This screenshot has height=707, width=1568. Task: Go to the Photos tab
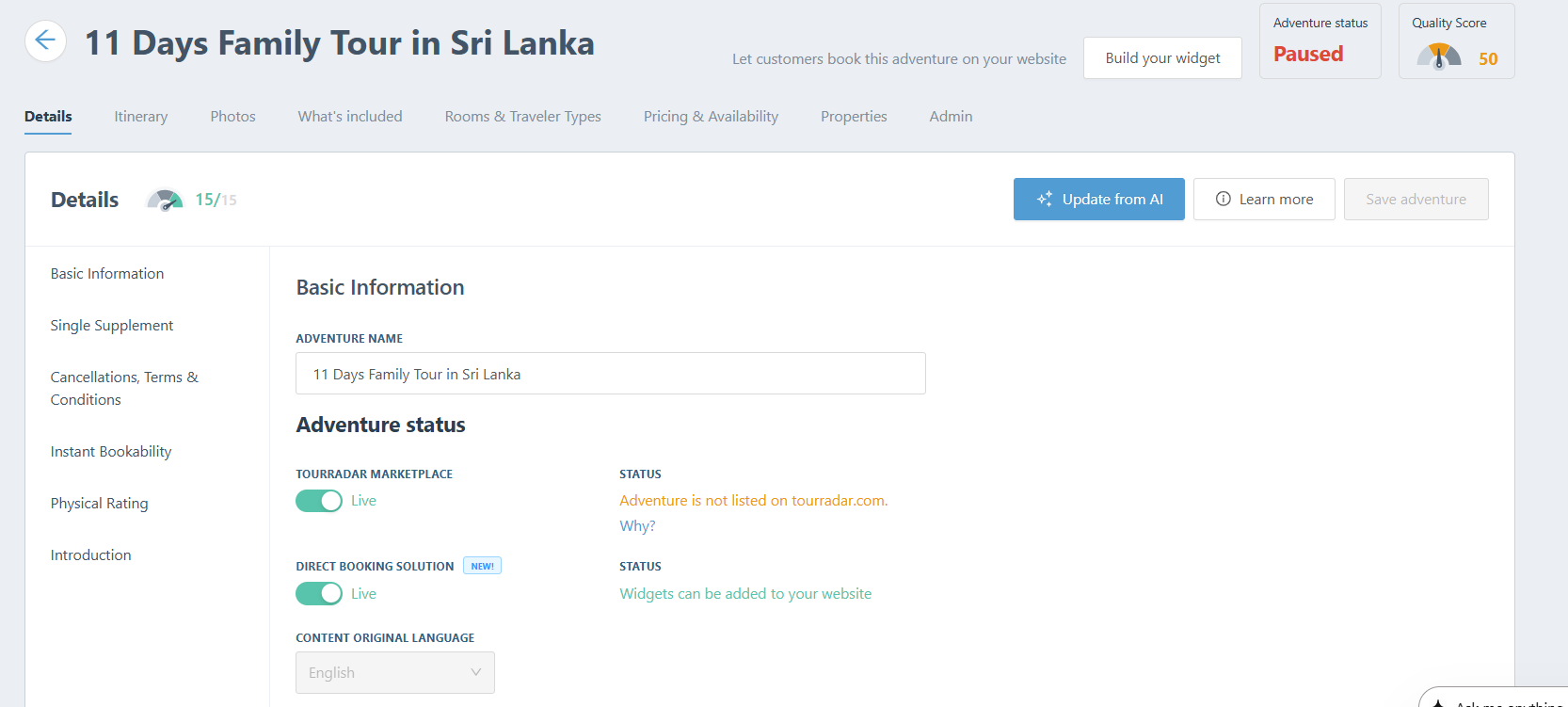pos(232,117)
